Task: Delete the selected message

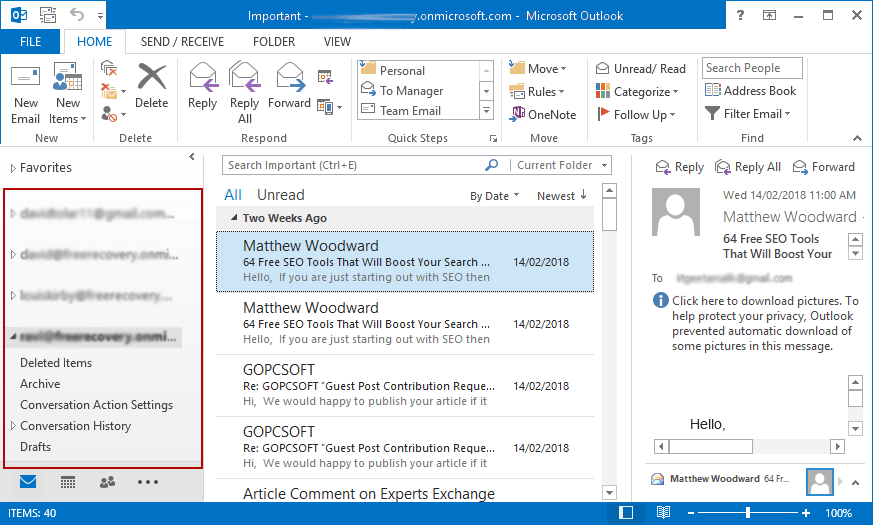Action: (151, 85)
